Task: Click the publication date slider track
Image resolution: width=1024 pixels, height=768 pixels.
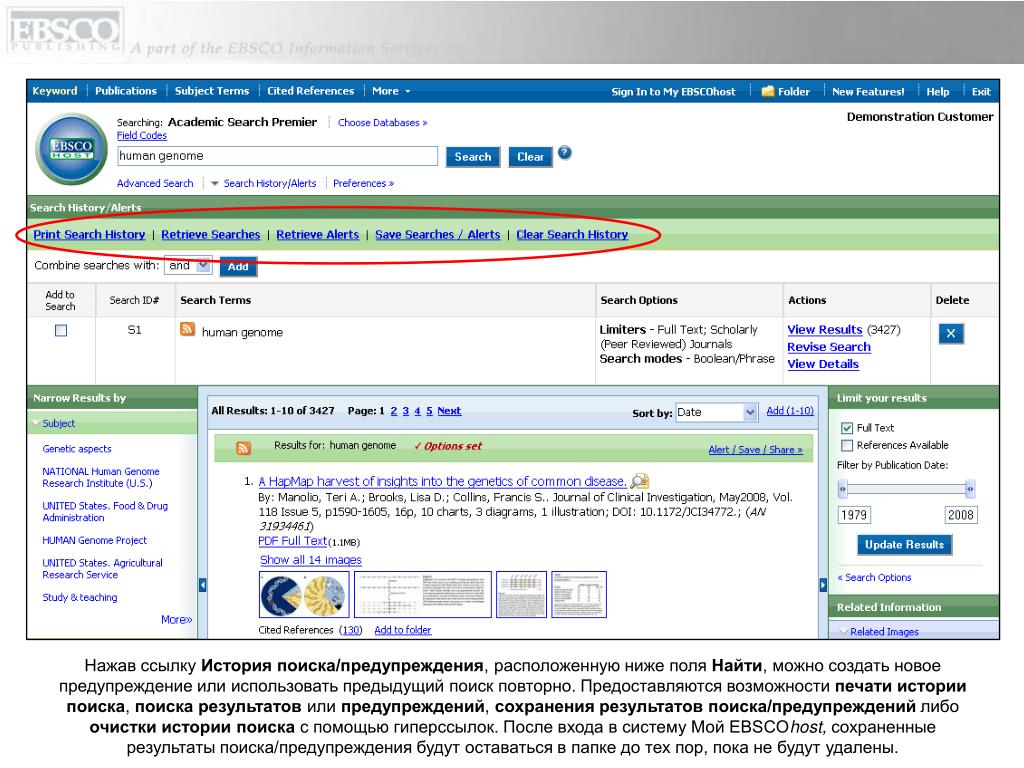Action: pos(906,488)
